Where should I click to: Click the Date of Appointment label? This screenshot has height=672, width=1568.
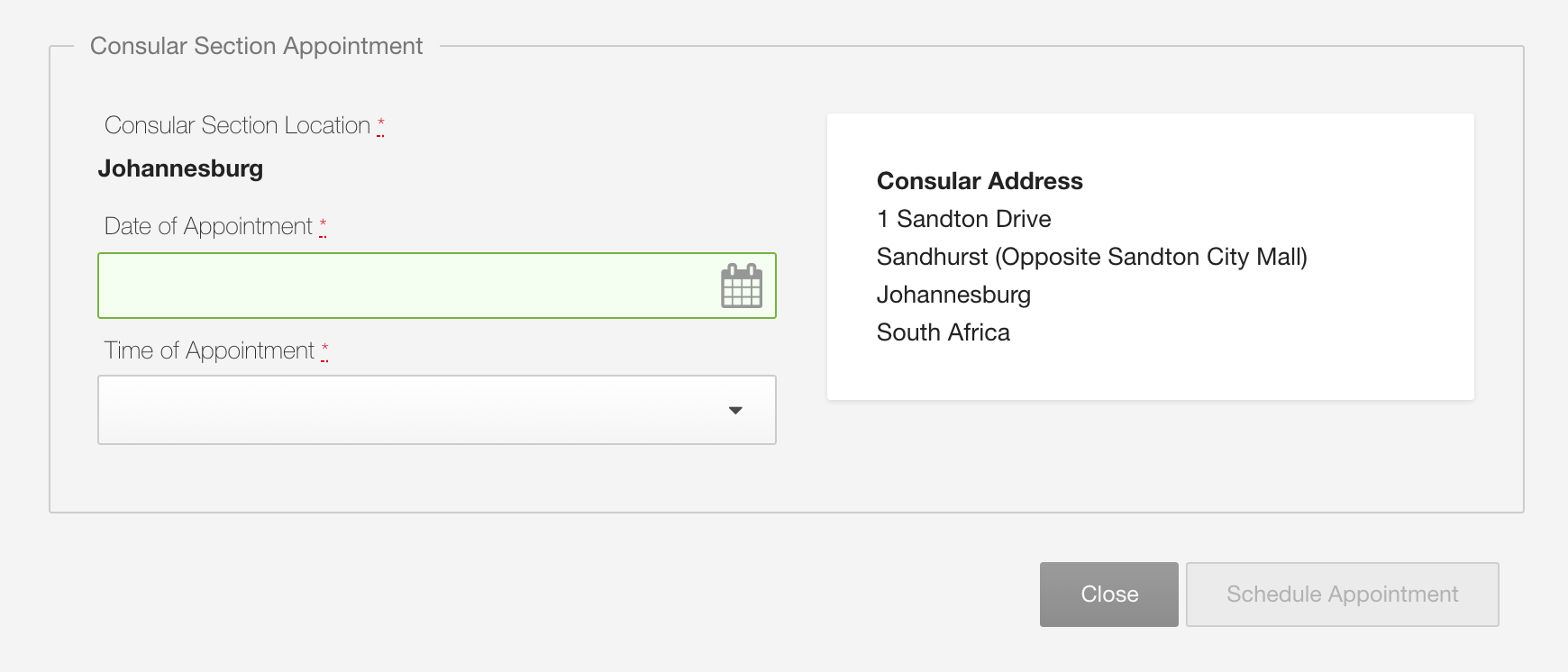208,226
